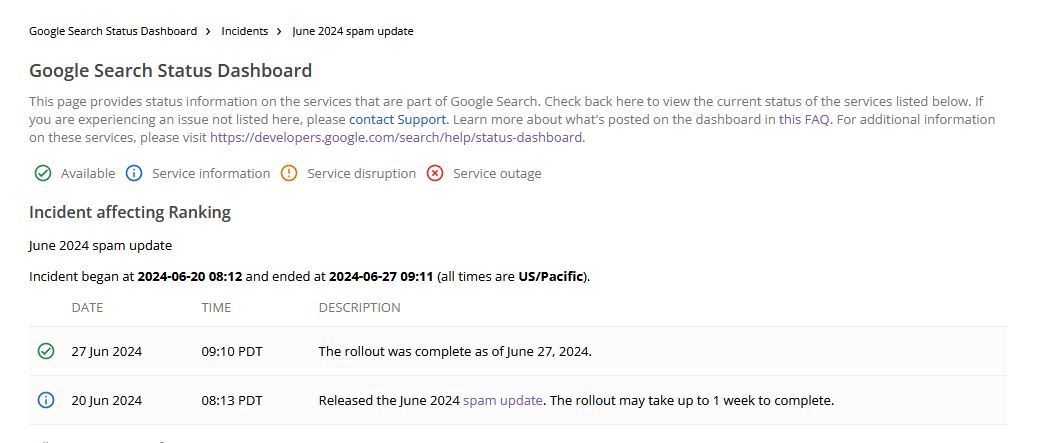This screenshot has width=1040, height=443.
Task: Click green checkmark icon beside 27 Jun 2024
Action: pyautogui.click(x=45, y=351)
